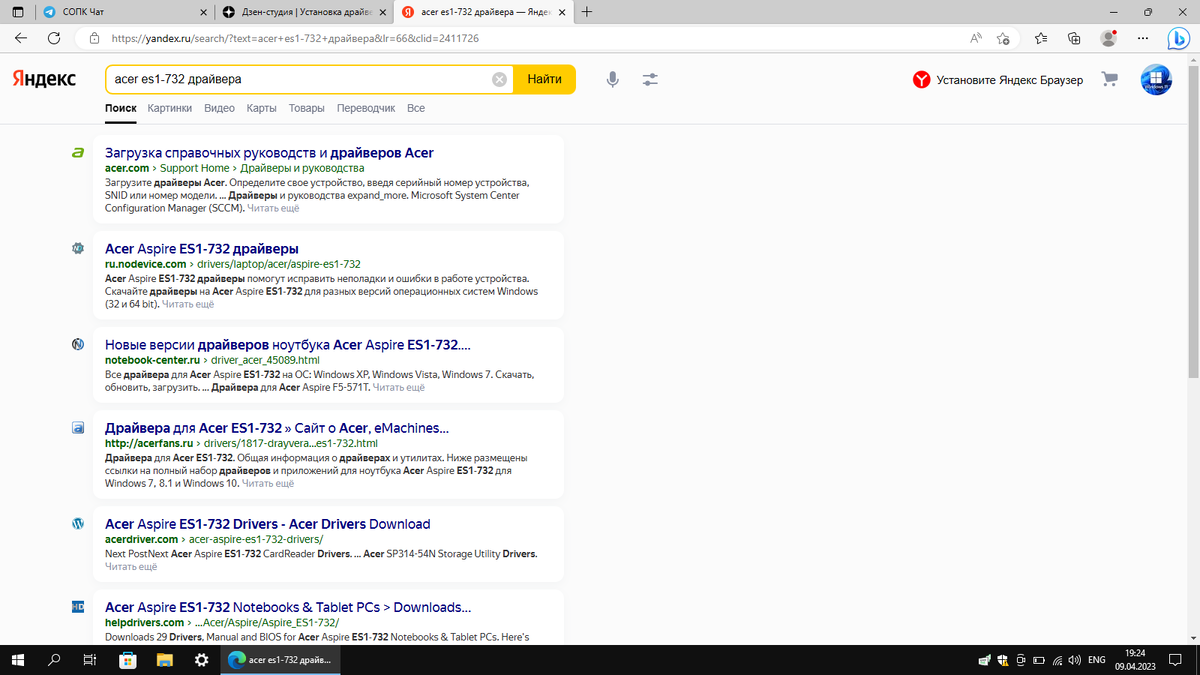Viewport: 1200px width, 675px height.
Task: Click the Яндекс logo
Action: tap(44, 79)
